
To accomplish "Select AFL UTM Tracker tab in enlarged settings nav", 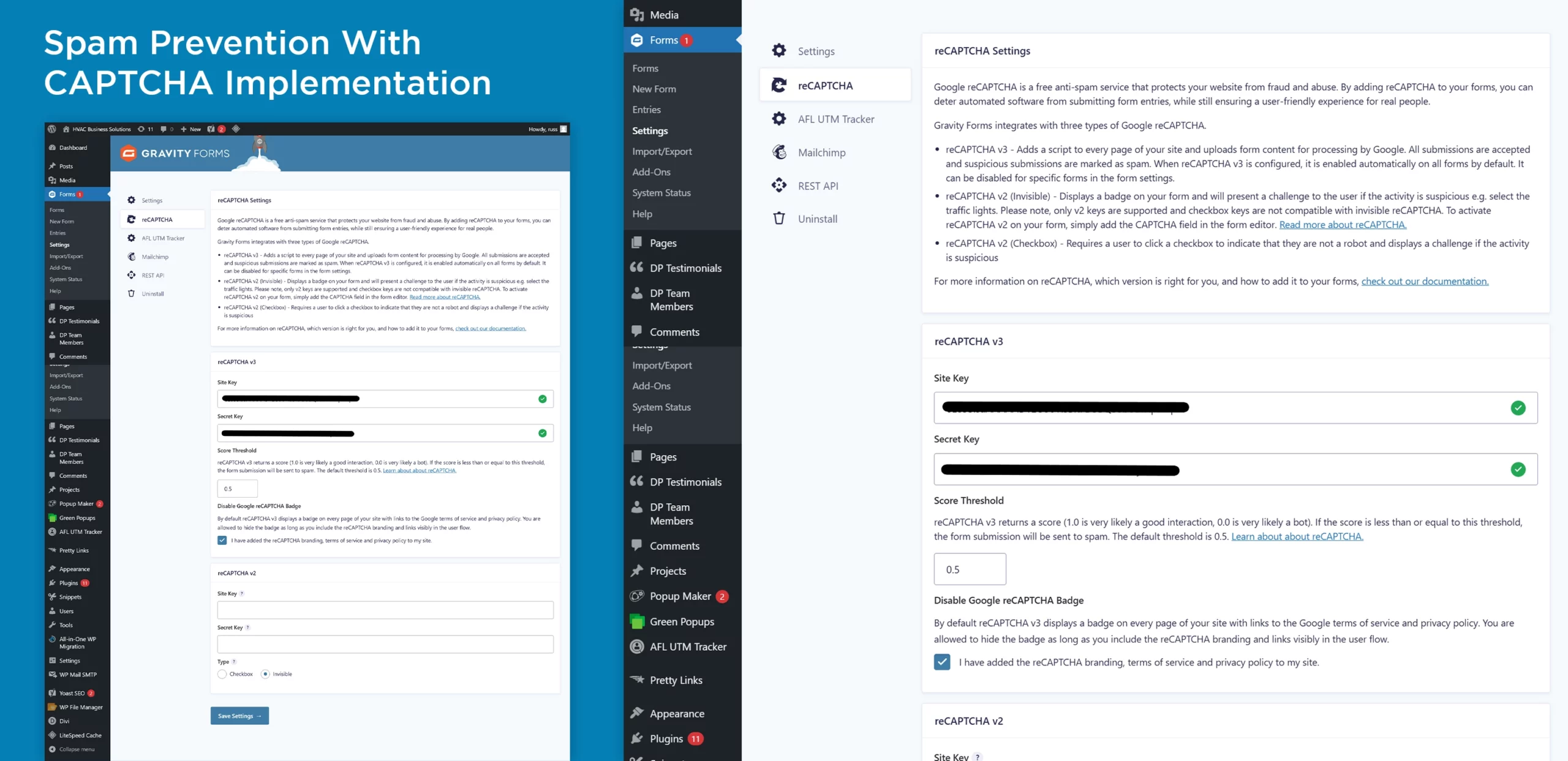I will 835,119.
